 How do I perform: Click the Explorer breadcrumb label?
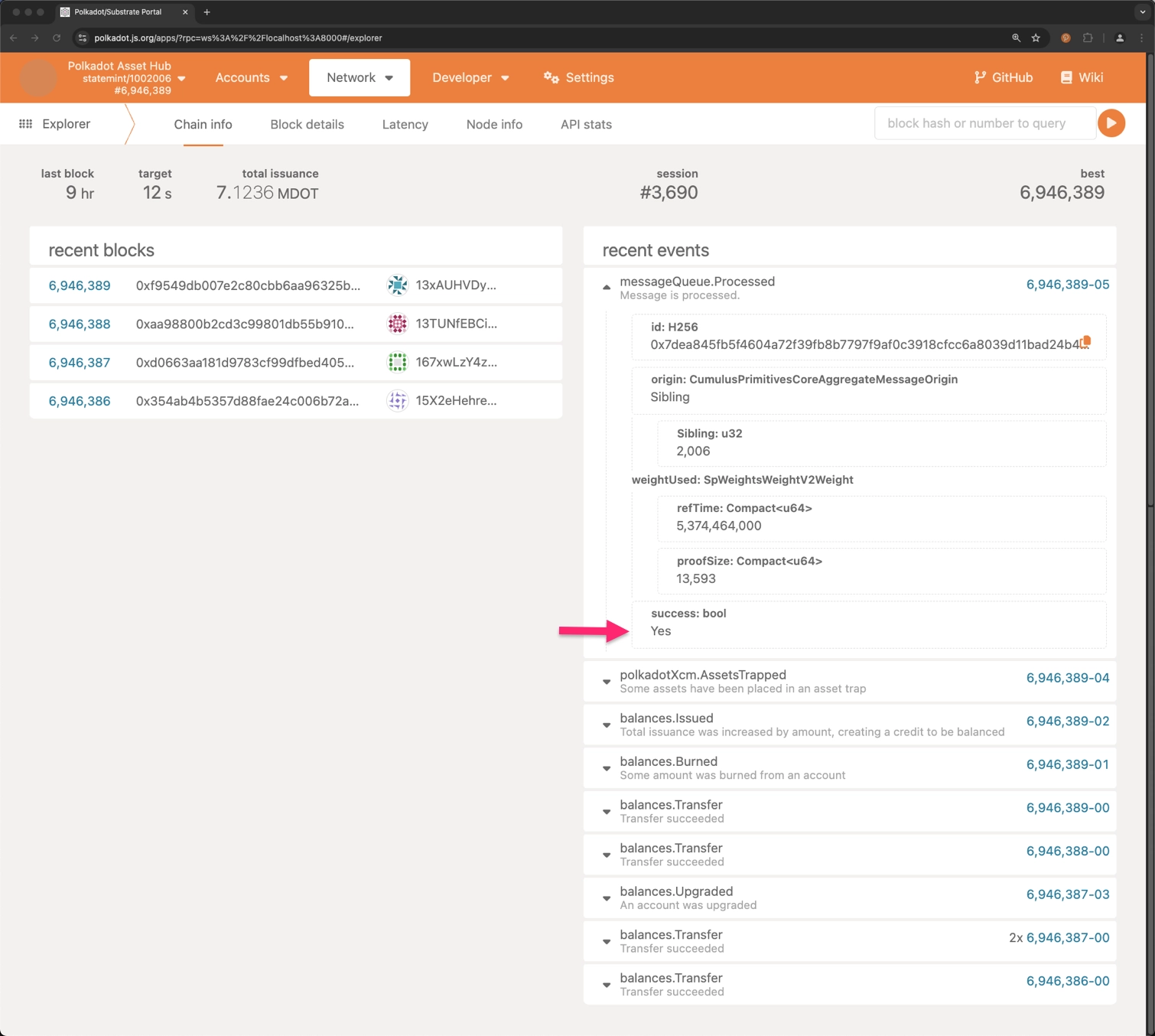coord(66,124)
